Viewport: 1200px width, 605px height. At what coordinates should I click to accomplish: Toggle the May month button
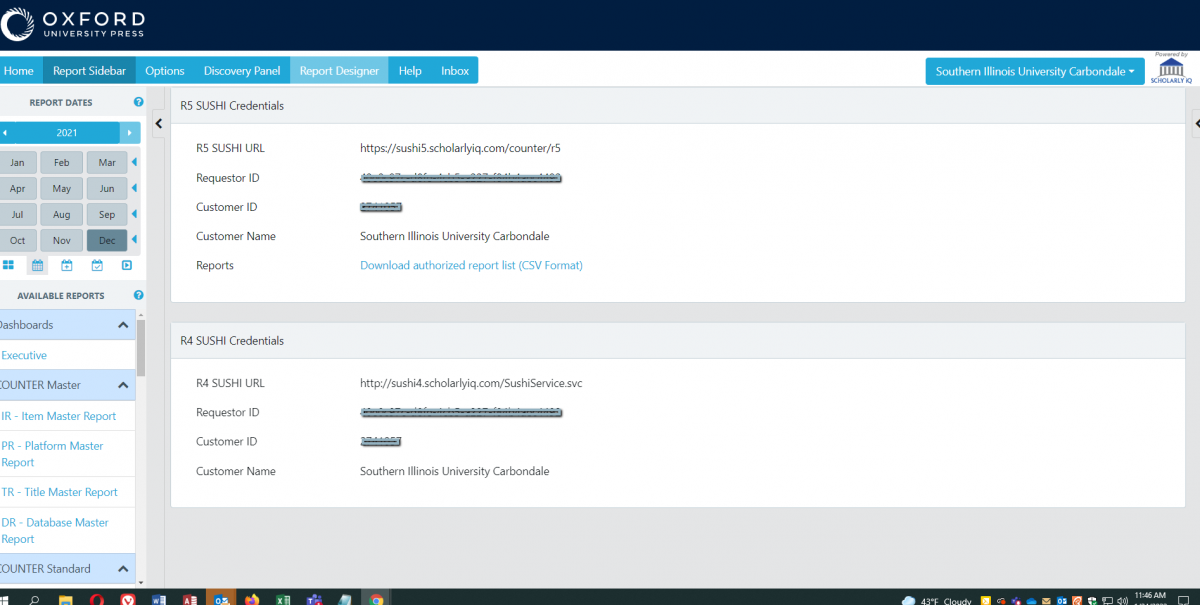(x=62, y=188)
